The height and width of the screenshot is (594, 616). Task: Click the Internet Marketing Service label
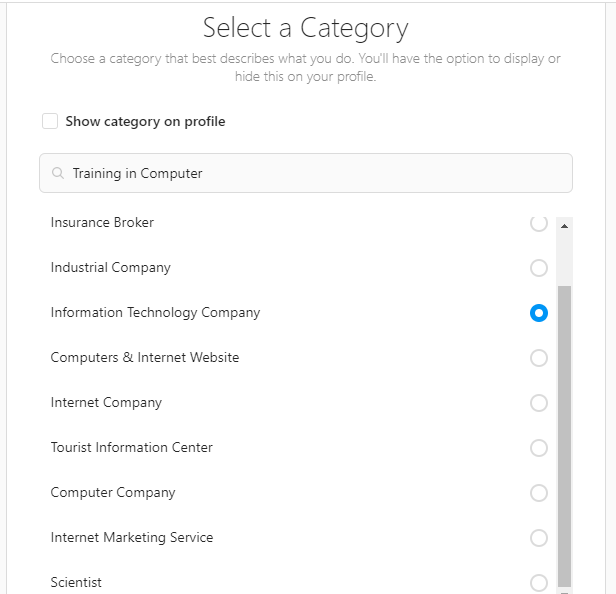[x=132, y=538]
